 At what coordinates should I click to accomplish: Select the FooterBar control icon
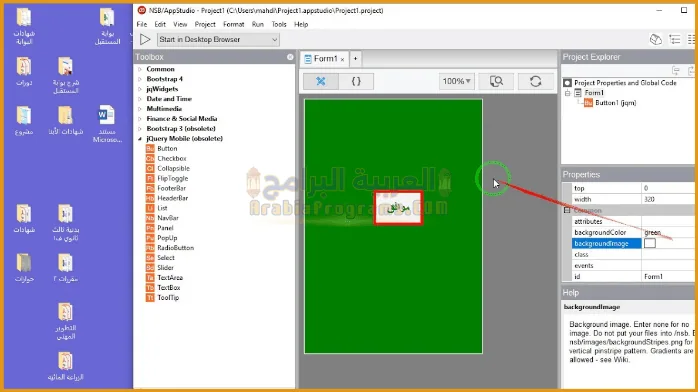[150, 188]
